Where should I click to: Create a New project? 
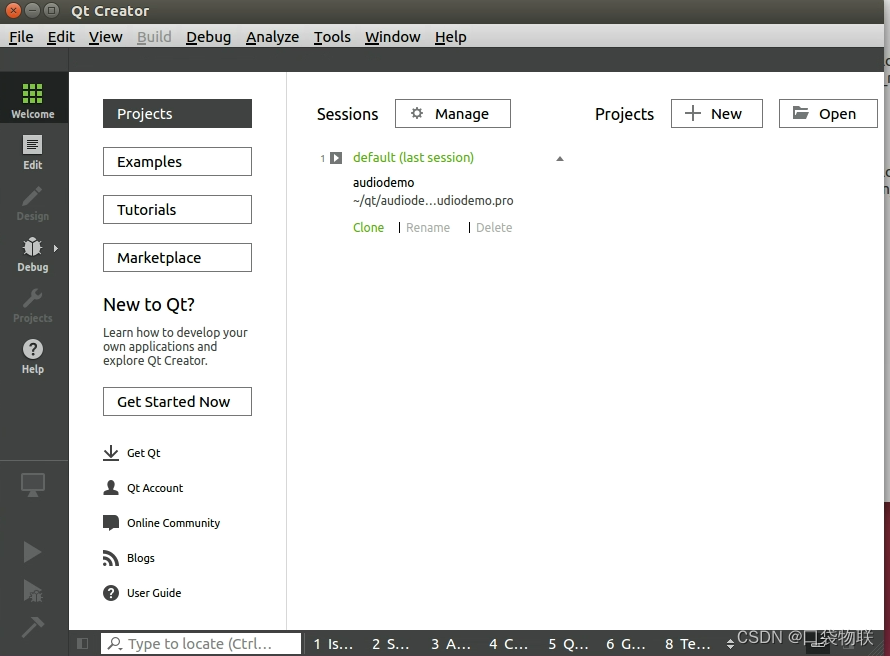click(716, 113)
